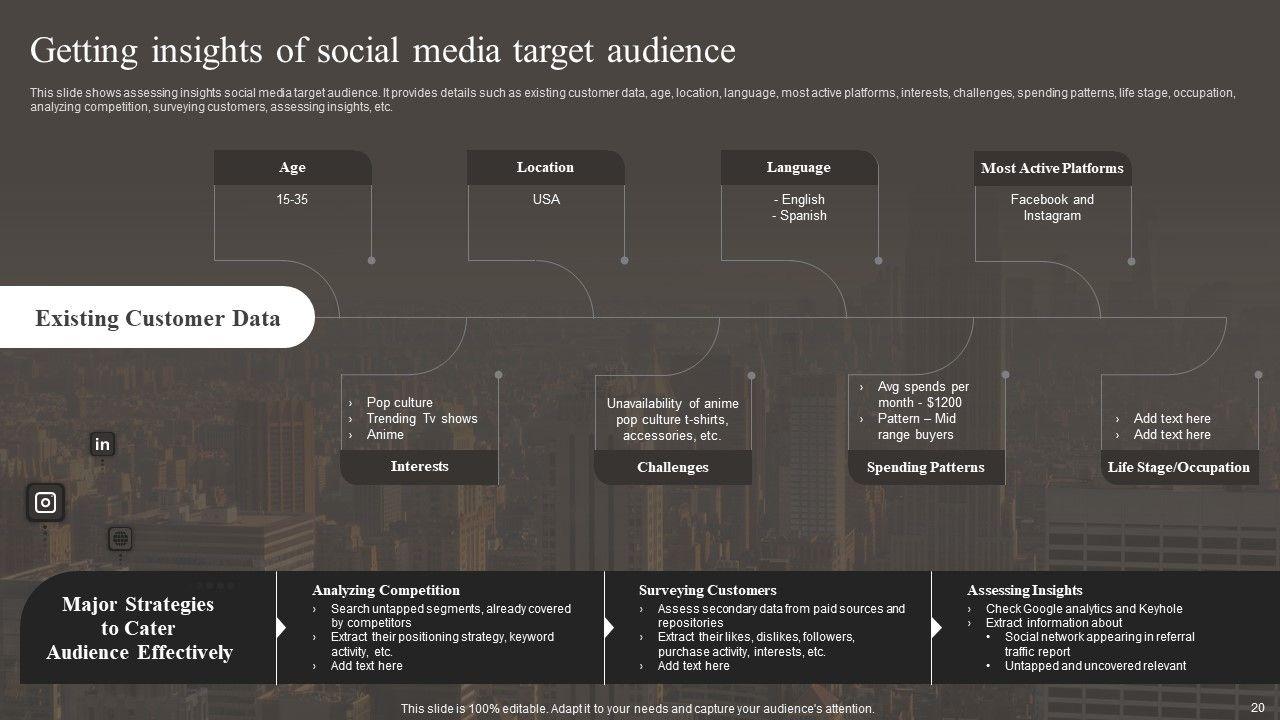The image size is (1280, 720).
Task: Click the arrow marker beside Assessing Insights
Action: pyautogui.click(x=937, y=628)
